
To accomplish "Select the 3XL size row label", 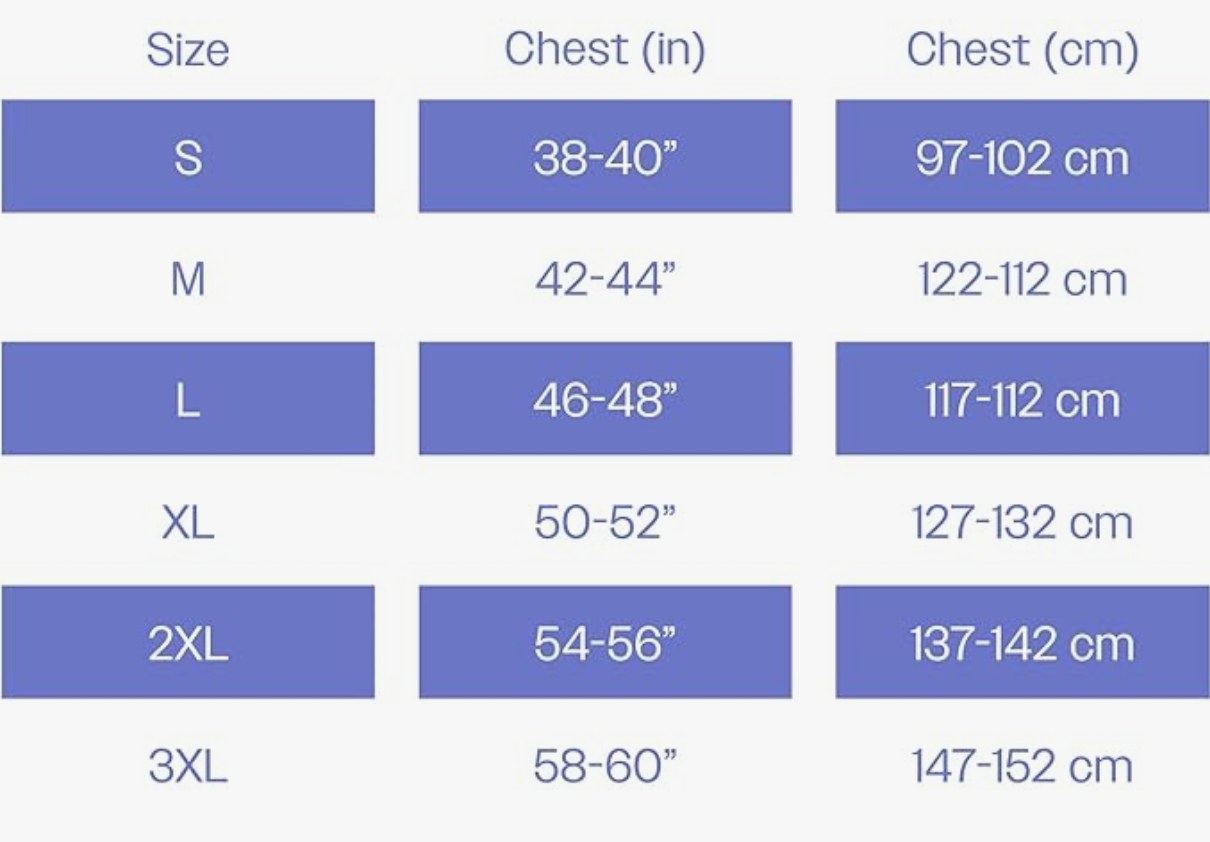I will coord(188,767).
